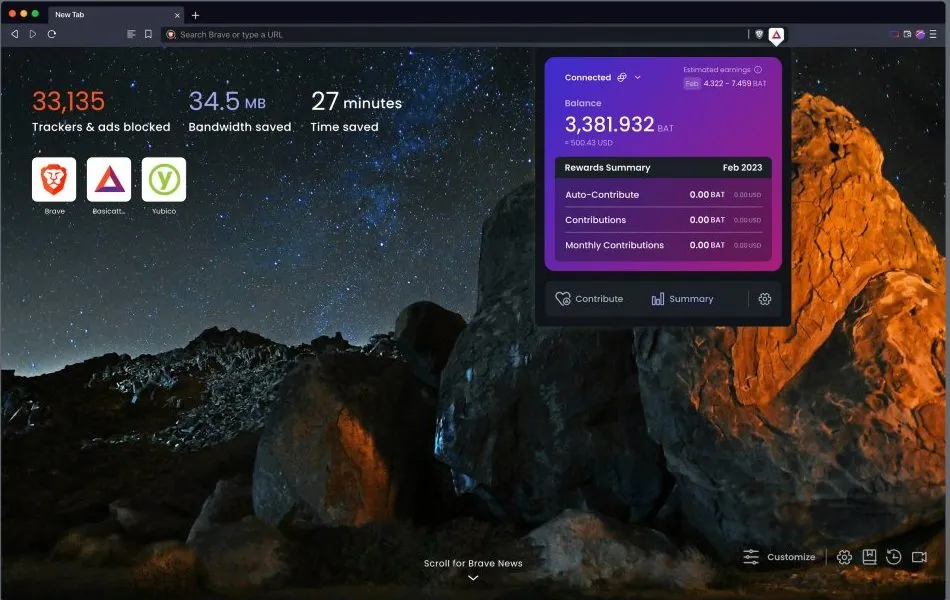Click the Contribute button
This screenshot has height=600, width=950.
pyautogui.click(x=589, y=299)
